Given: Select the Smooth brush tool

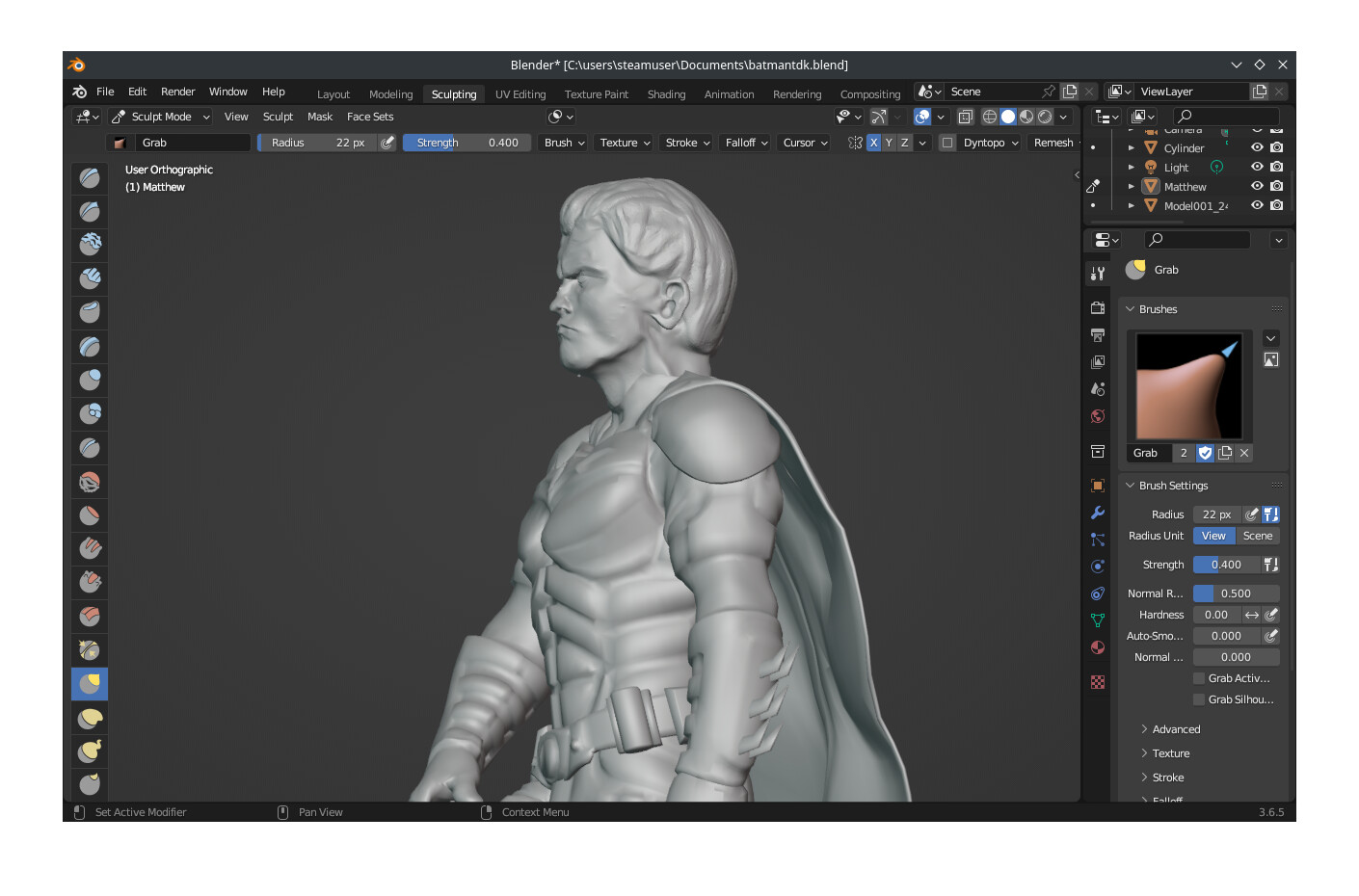Looking at the screenshot, I should click(90, 482).
